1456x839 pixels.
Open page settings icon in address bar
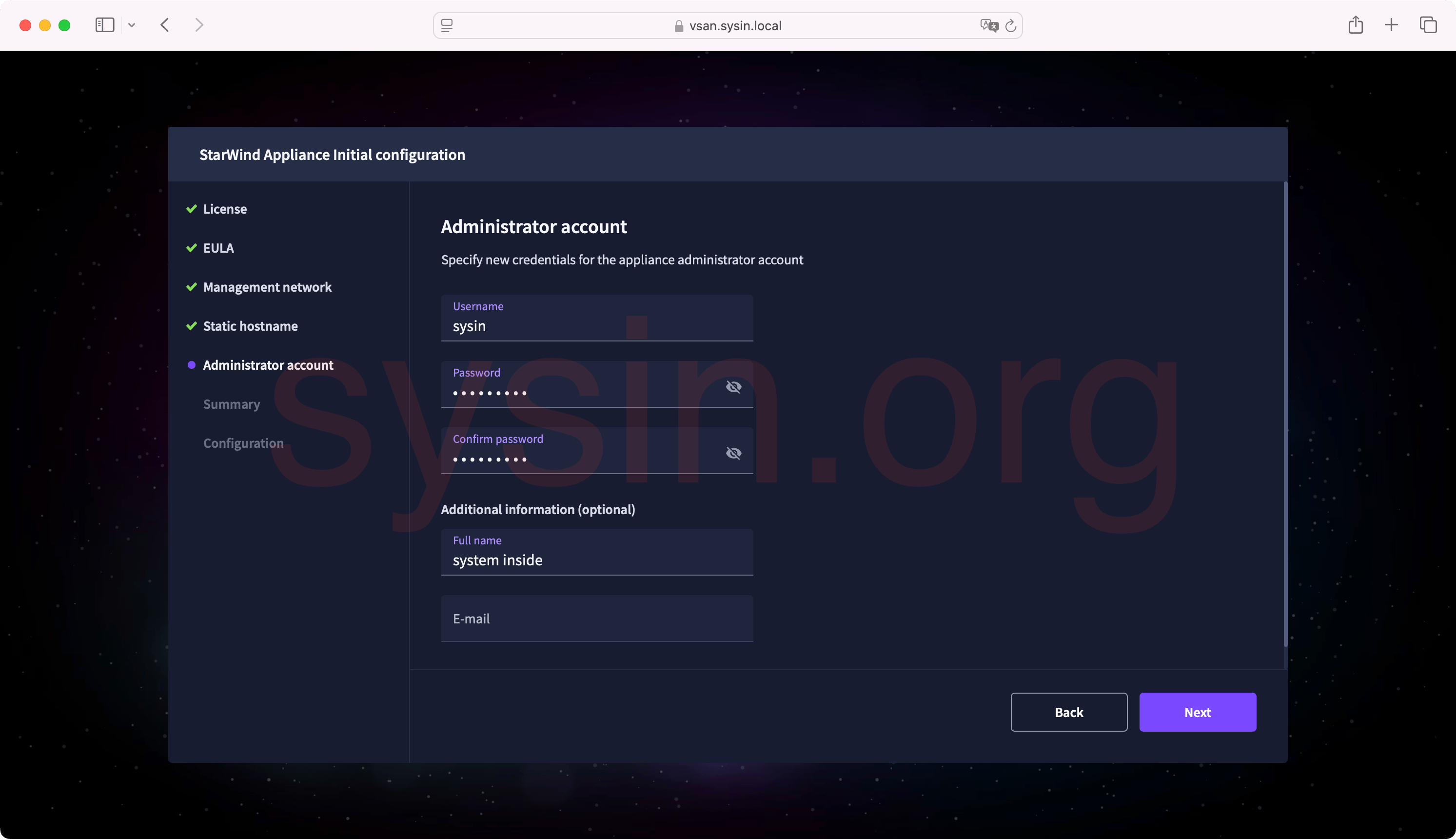[x=447, y=25]
